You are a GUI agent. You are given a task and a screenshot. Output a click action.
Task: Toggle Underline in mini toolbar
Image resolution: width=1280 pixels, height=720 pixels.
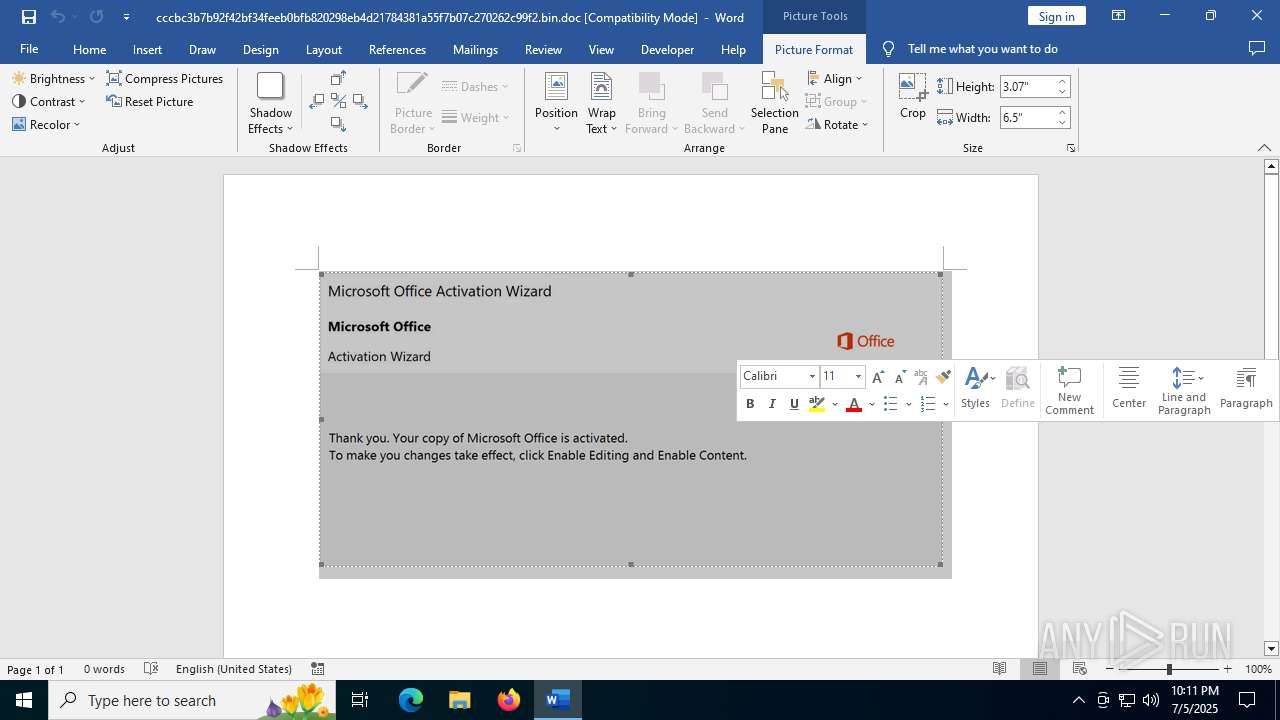[794, 404]
